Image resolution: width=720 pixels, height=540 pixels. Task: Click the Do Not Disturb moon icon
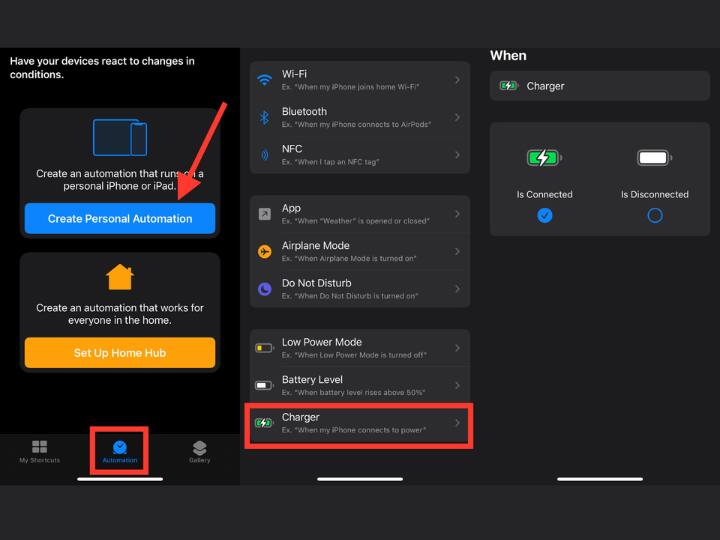point(265,289)
